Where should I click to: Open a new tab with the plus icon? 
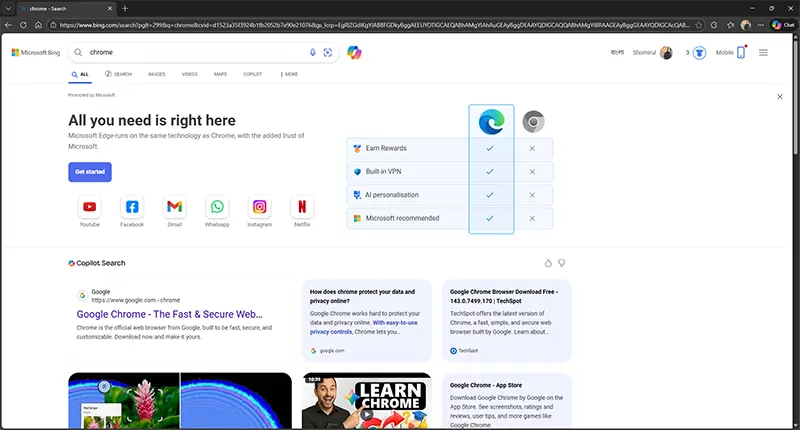(x=125, y=8)
